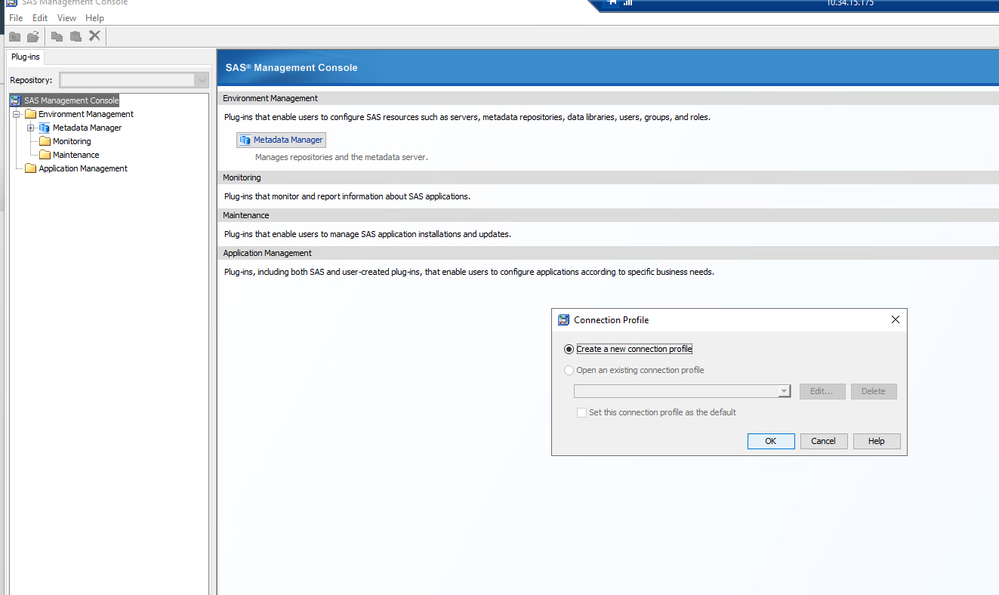Screen dimensions: 999x595
Task: Click the Application Management folder icon in the tree
Action: [x=31, y=168]
